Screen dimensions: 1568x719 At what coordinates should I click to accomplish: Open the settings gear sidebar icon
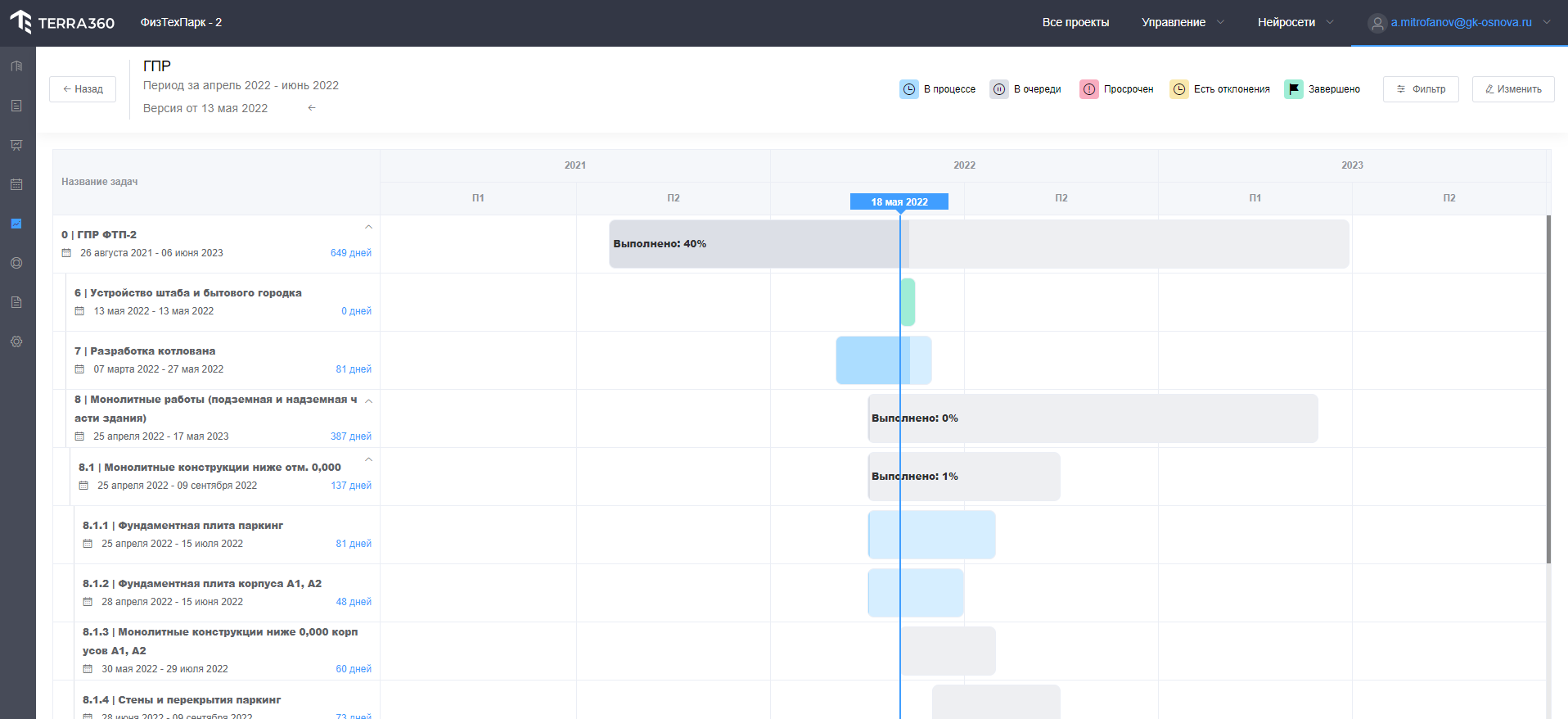pos(16,341)
